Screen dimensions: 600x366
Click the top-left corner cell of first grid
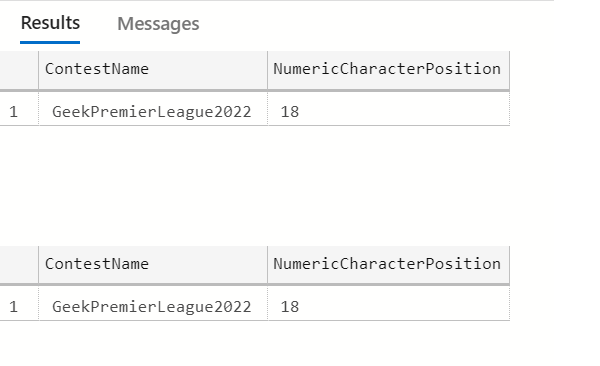19,70
